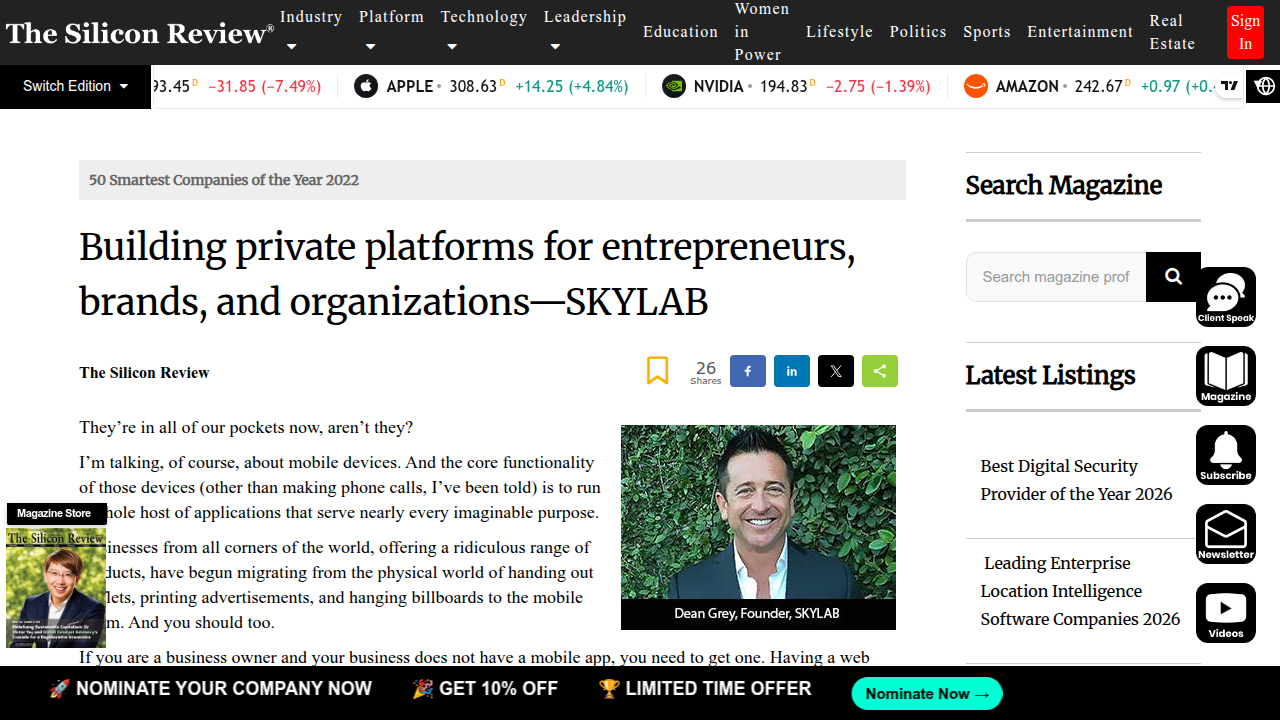
Task: Click the Subscribe bell icon
Action: pos(1226,455)
